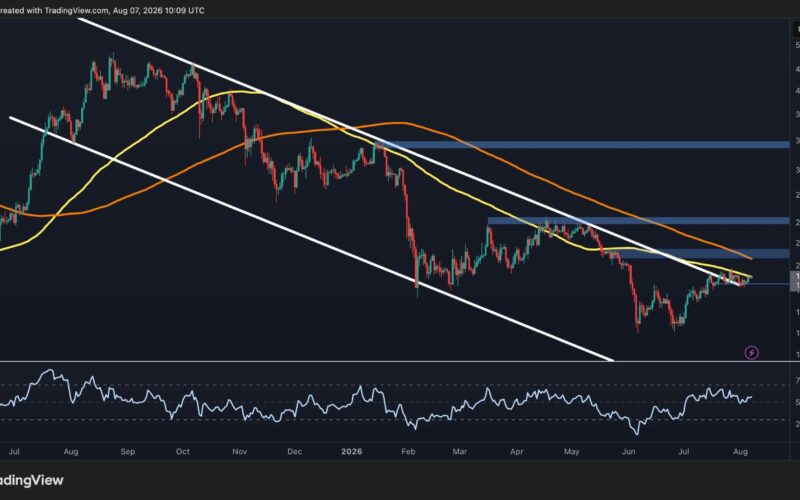Screen dimensions: 800x500
Task: Open the TradingView logo in the footer
Action: pyautogui.click(x=32, y=480)
